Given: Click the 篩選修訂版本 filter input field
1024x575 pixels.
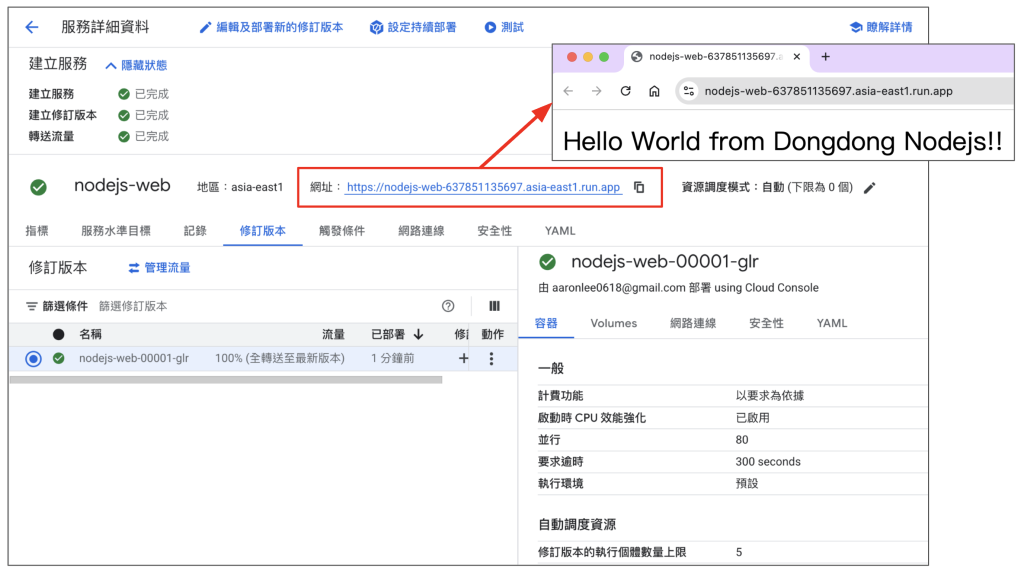Looking at the screenshot, I should [x=200, y=306].
